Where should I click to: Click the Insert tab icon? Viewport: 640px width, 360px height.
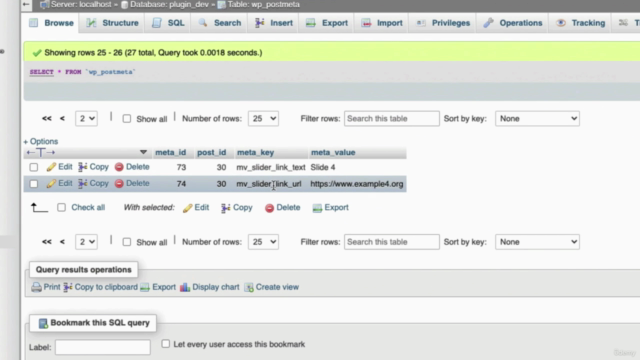pos(260,23)
